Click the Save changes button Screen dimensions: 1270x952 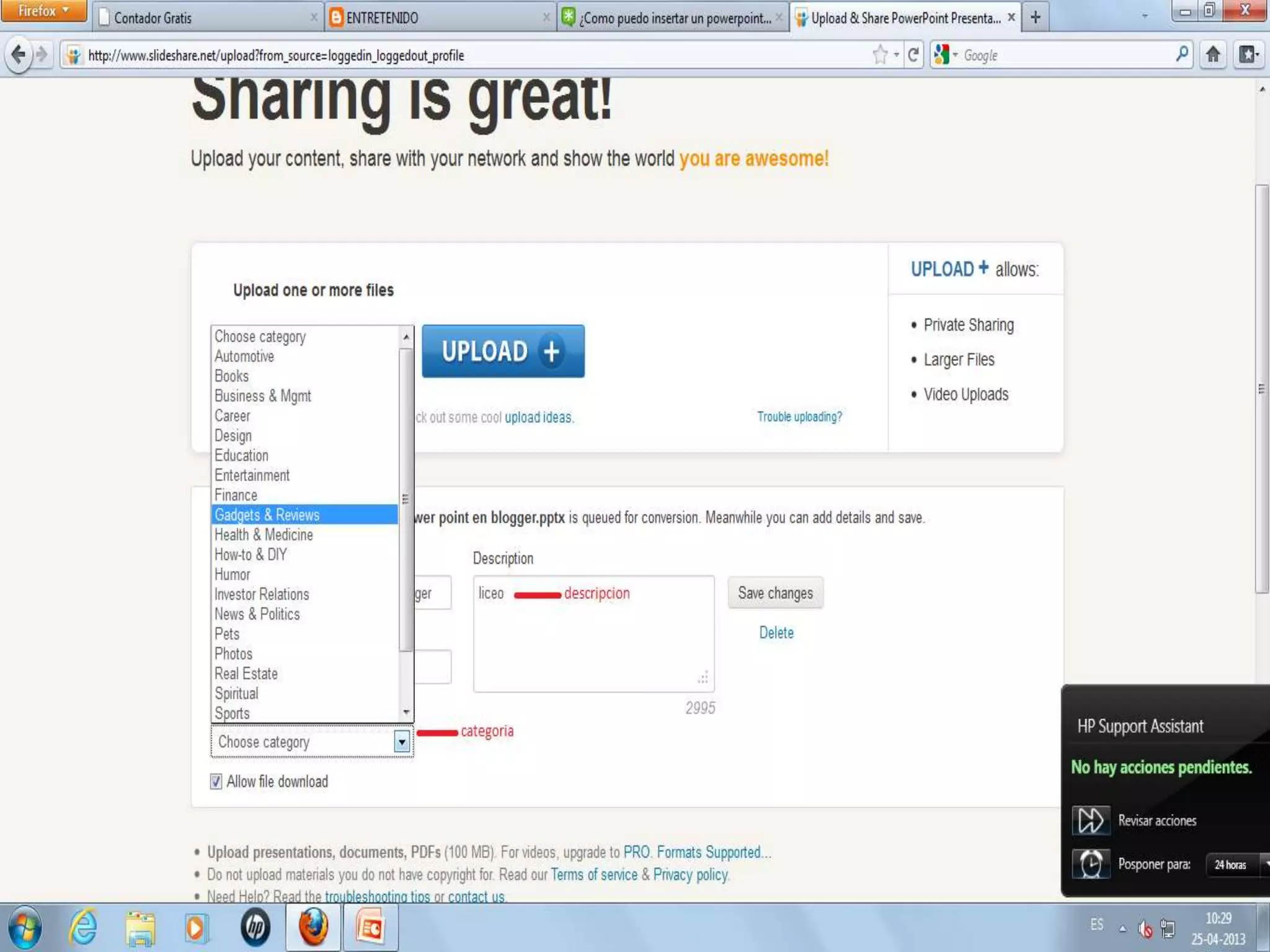pos(775,593)
